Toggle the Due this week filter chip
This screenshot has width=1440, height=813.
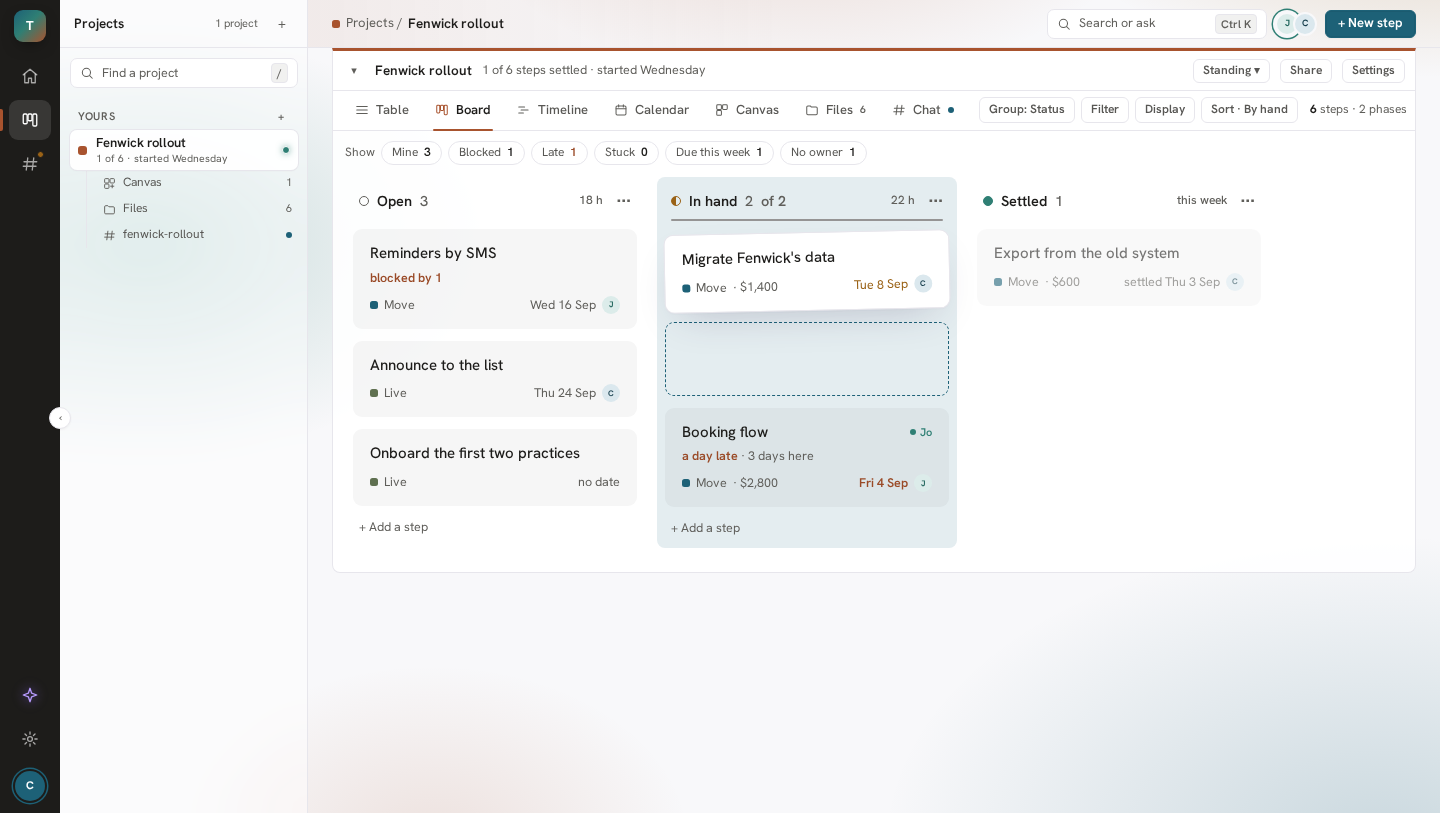click(x=719, y=153)
